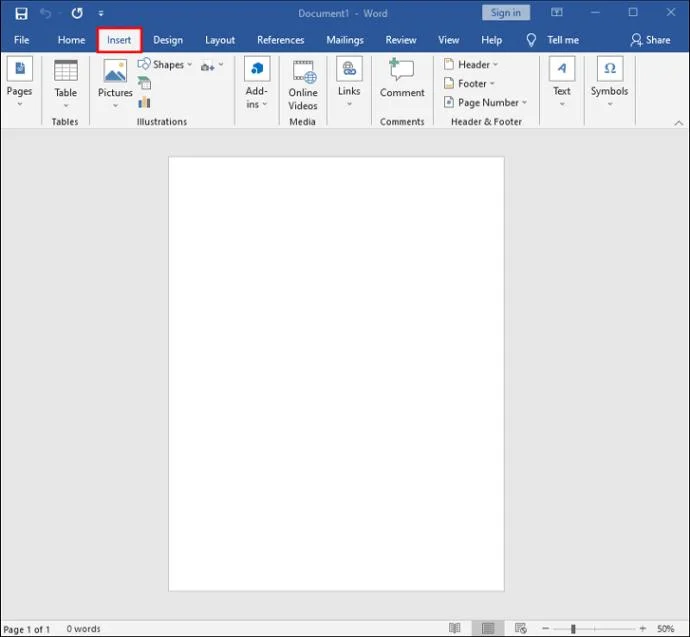Open the Page Number dropdown
Image resolution: width=690 pixels, height=637 pixels.
(x=485, y=103)
